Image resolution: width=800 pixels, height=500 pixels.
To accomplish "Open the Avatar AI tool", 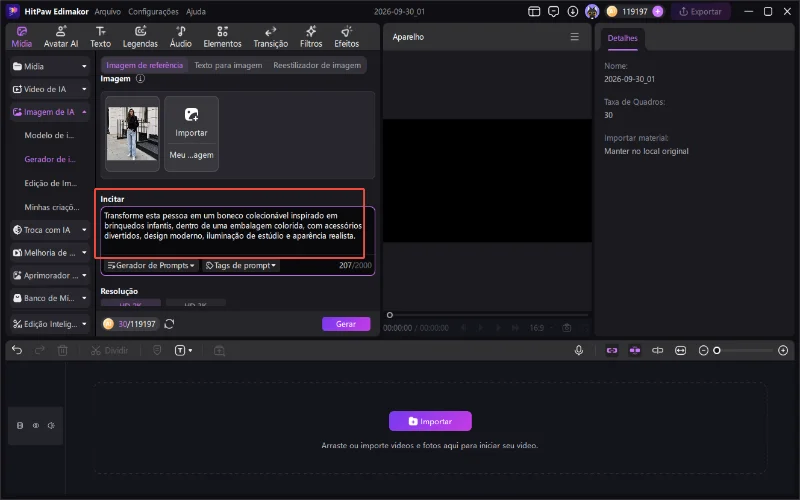I will coord(61,37).
